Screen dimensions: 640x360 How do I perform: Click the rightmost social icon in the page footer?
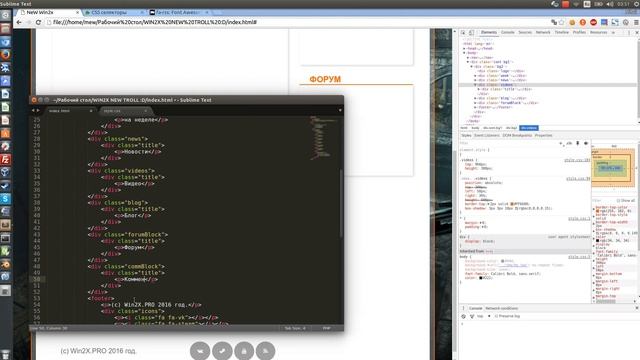(x=265, y=351)
